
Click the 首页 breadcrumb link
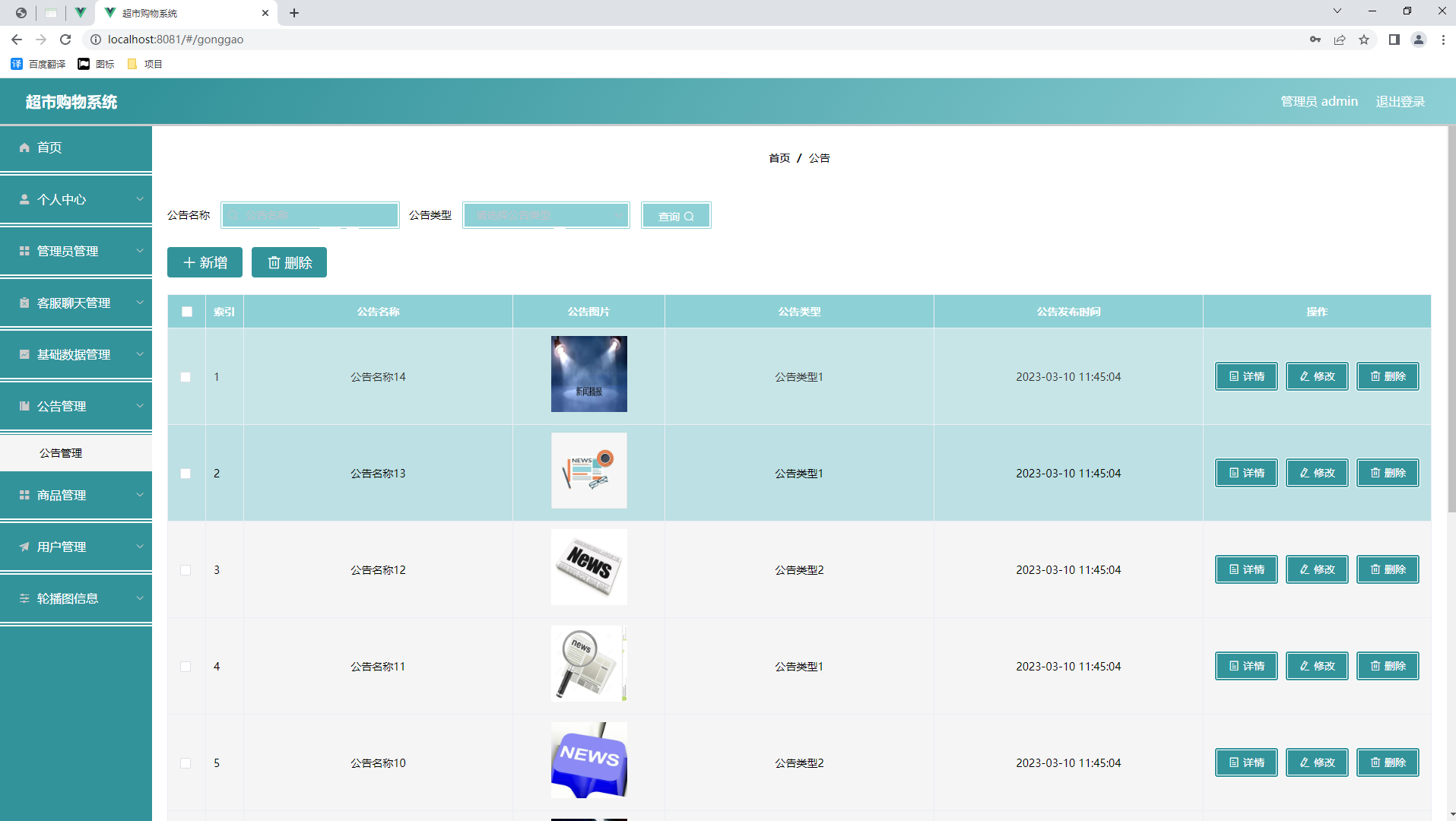[779, 158]
